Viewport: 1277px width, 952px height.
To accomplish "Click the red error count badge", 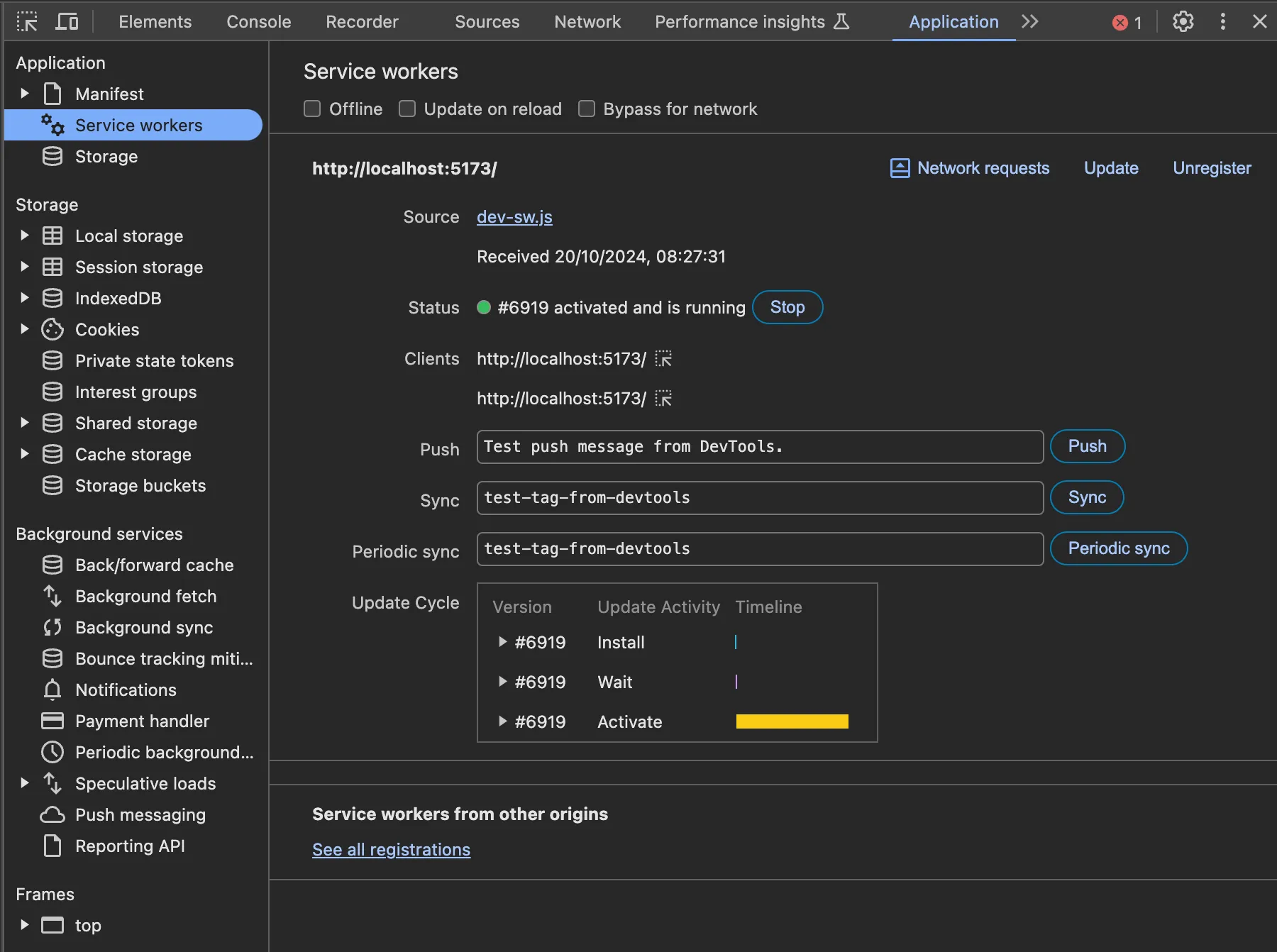I will (x=1127, y=23).
